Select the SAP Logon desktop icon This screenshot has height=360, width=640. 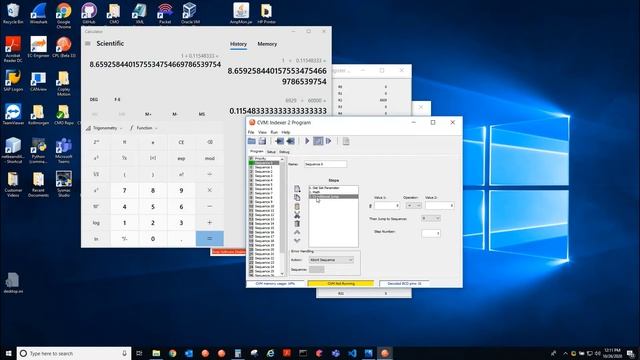tap(13, 80)
